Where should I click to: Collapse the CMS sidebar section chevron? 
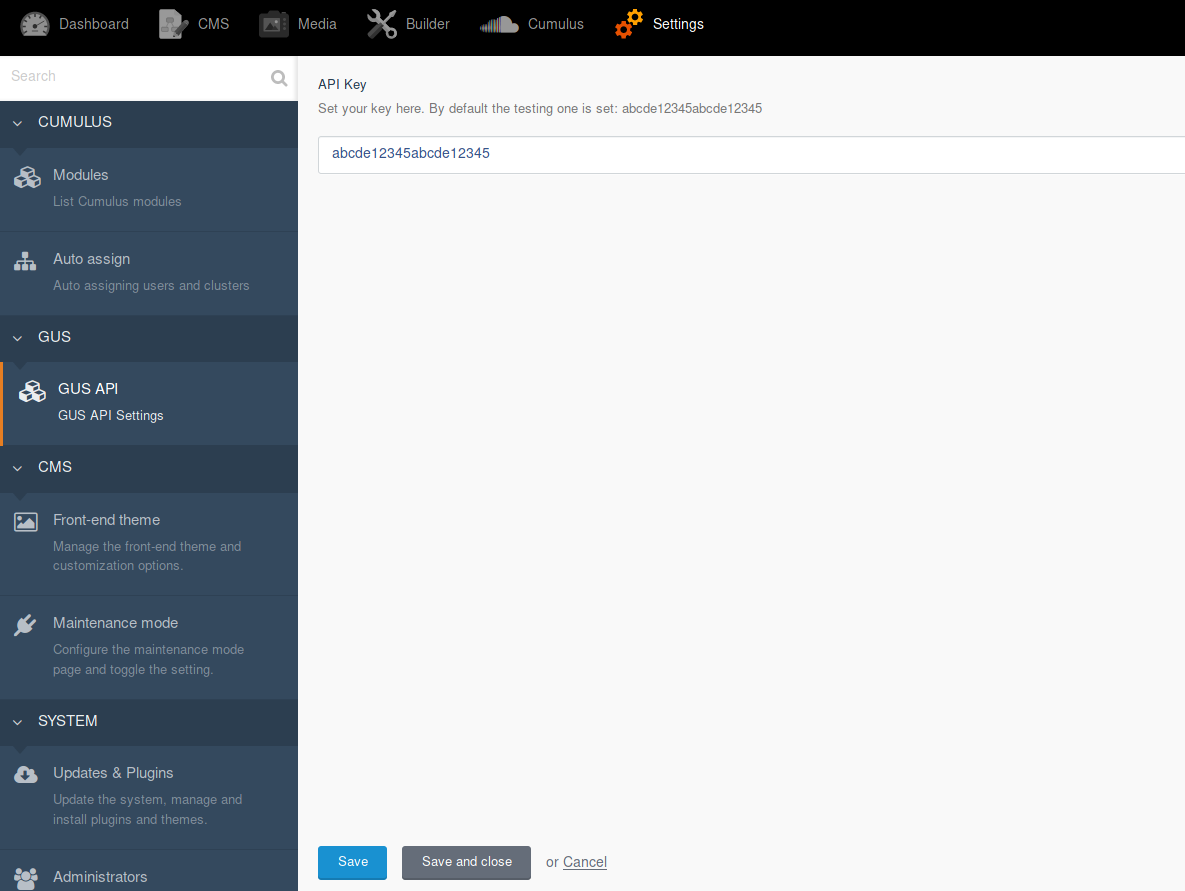tap(17, 468)
